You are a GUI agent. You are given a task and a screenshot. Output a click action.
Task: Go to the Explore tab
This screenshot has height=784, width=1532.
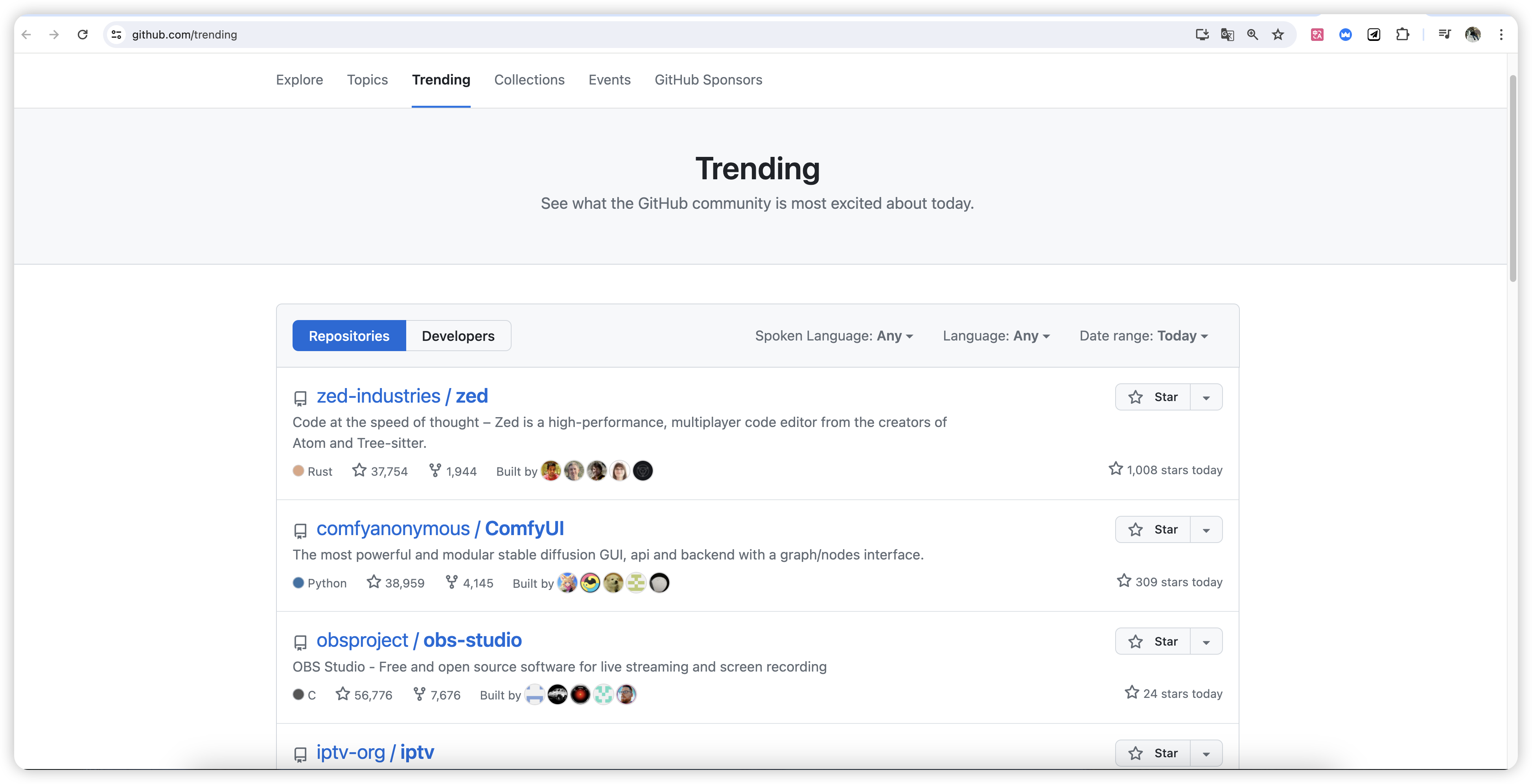pos(299,80)
